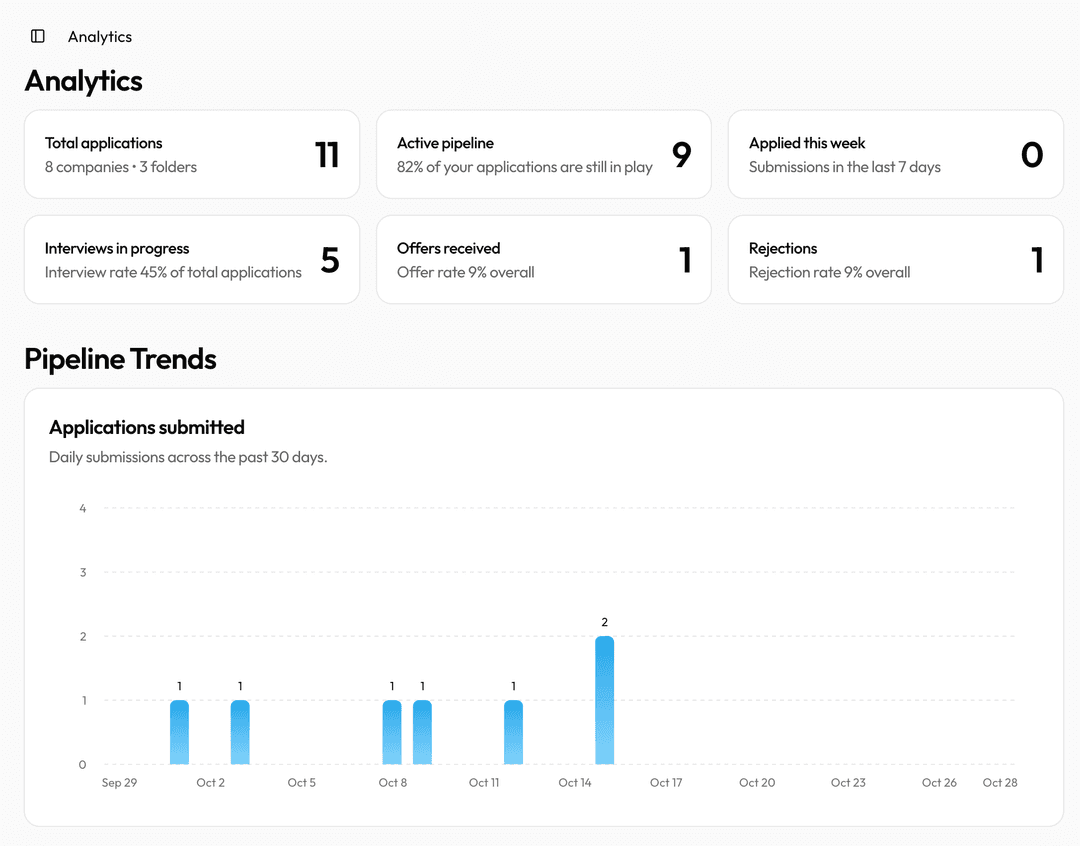The width and height of the screenshot is (1080, 846).
Task: Select the Active pipeline card
Action: tap(543, 154)
